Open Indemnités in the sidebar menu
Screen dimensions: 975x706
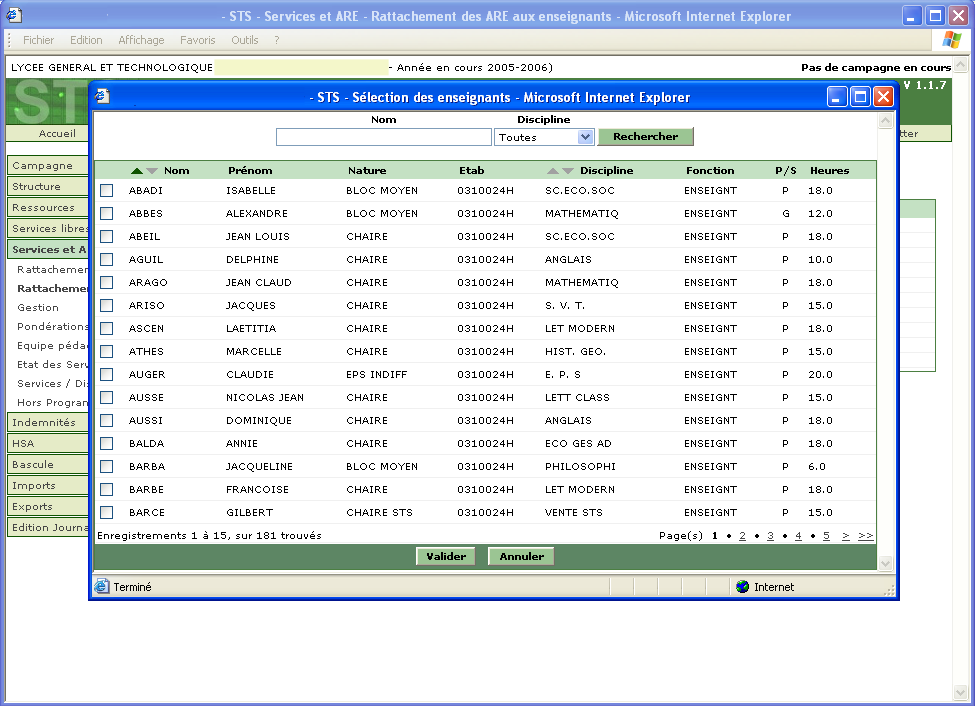point(47,422)
